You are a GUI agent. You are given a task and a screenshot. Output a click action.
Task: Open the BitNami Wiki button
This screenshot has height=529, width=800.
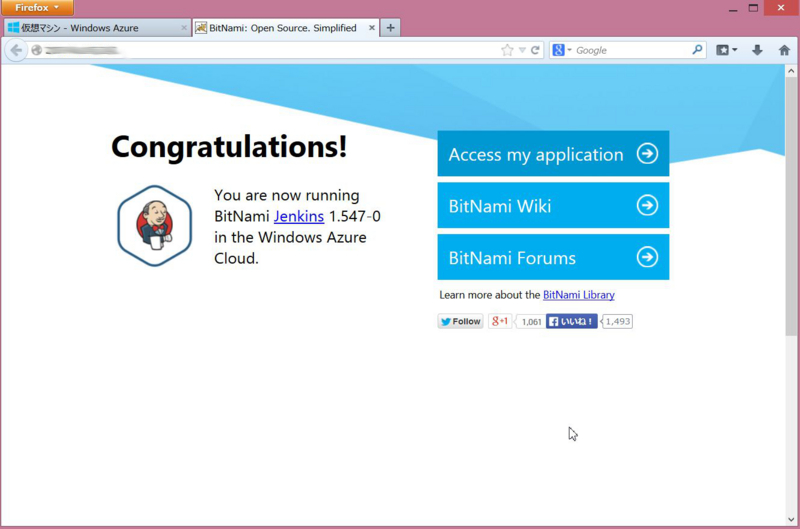tap(553, 205)
